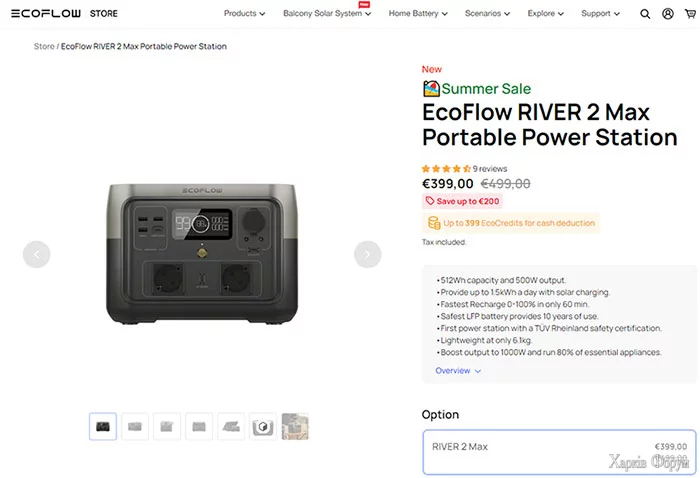The image size is (700, 478).
Task: Open the Scenarios menu
Action: click(x=488, y=14)
